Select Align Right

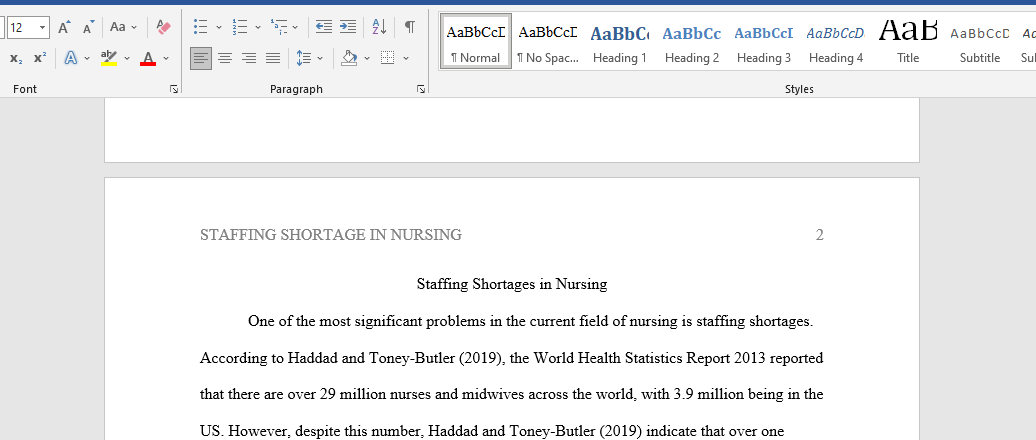pos(248,58)
